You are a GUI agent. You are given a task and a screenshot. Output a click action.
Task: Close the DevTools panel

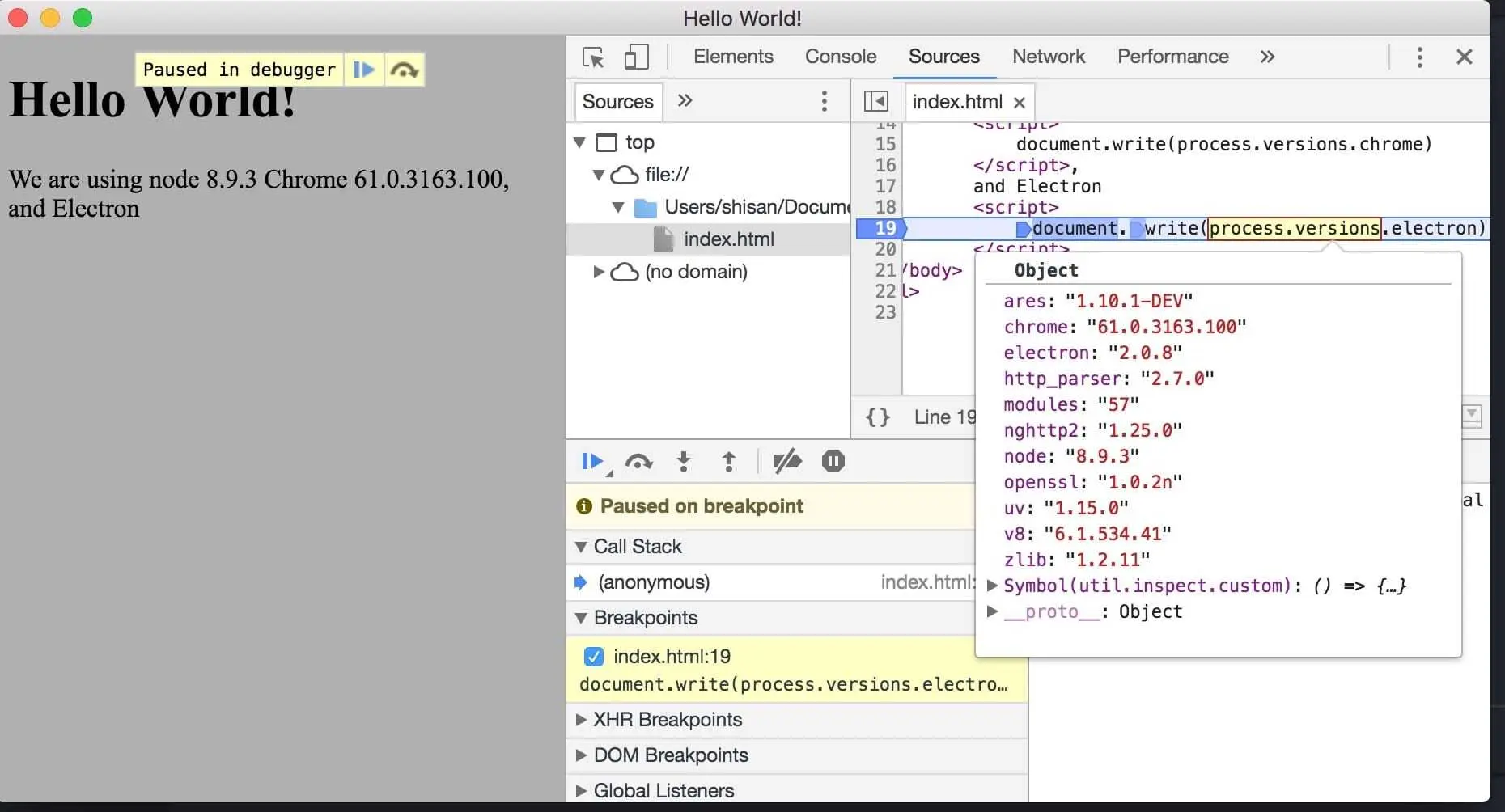tap(1464, 57)
